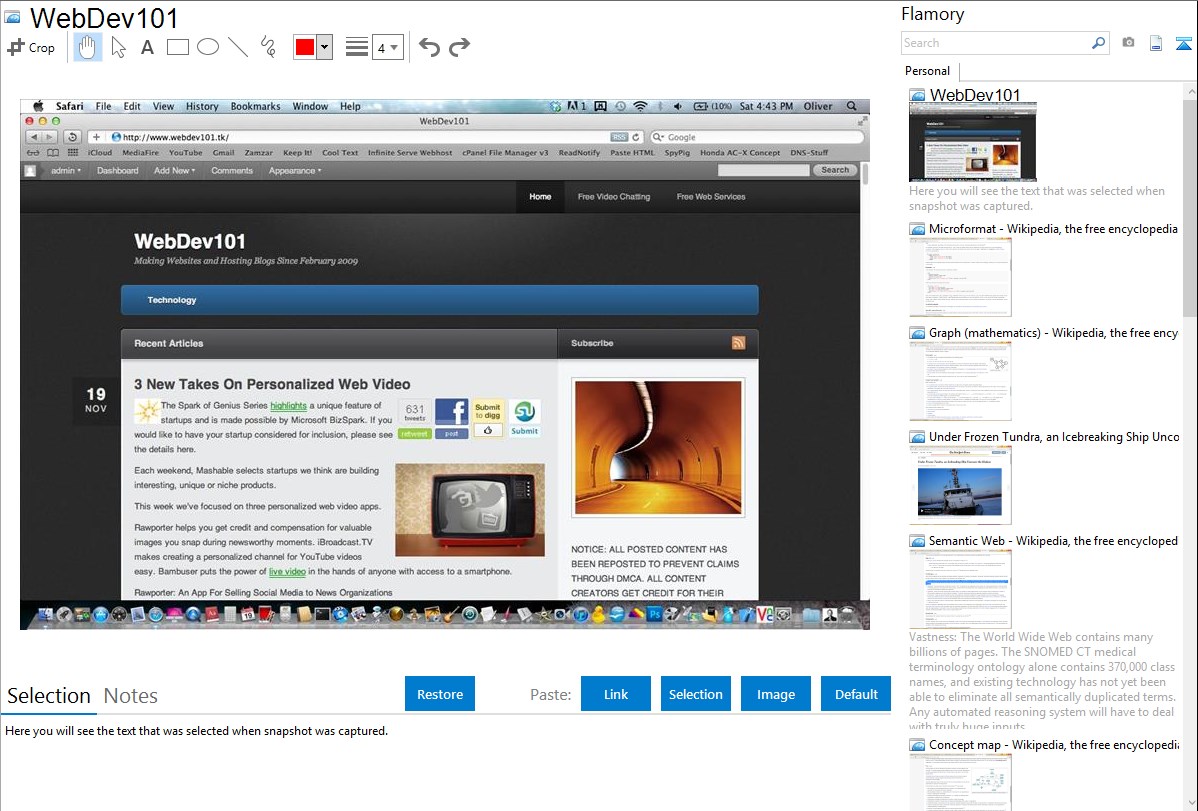
Task: Activate the Crop tool
Action: coord(31,47)
